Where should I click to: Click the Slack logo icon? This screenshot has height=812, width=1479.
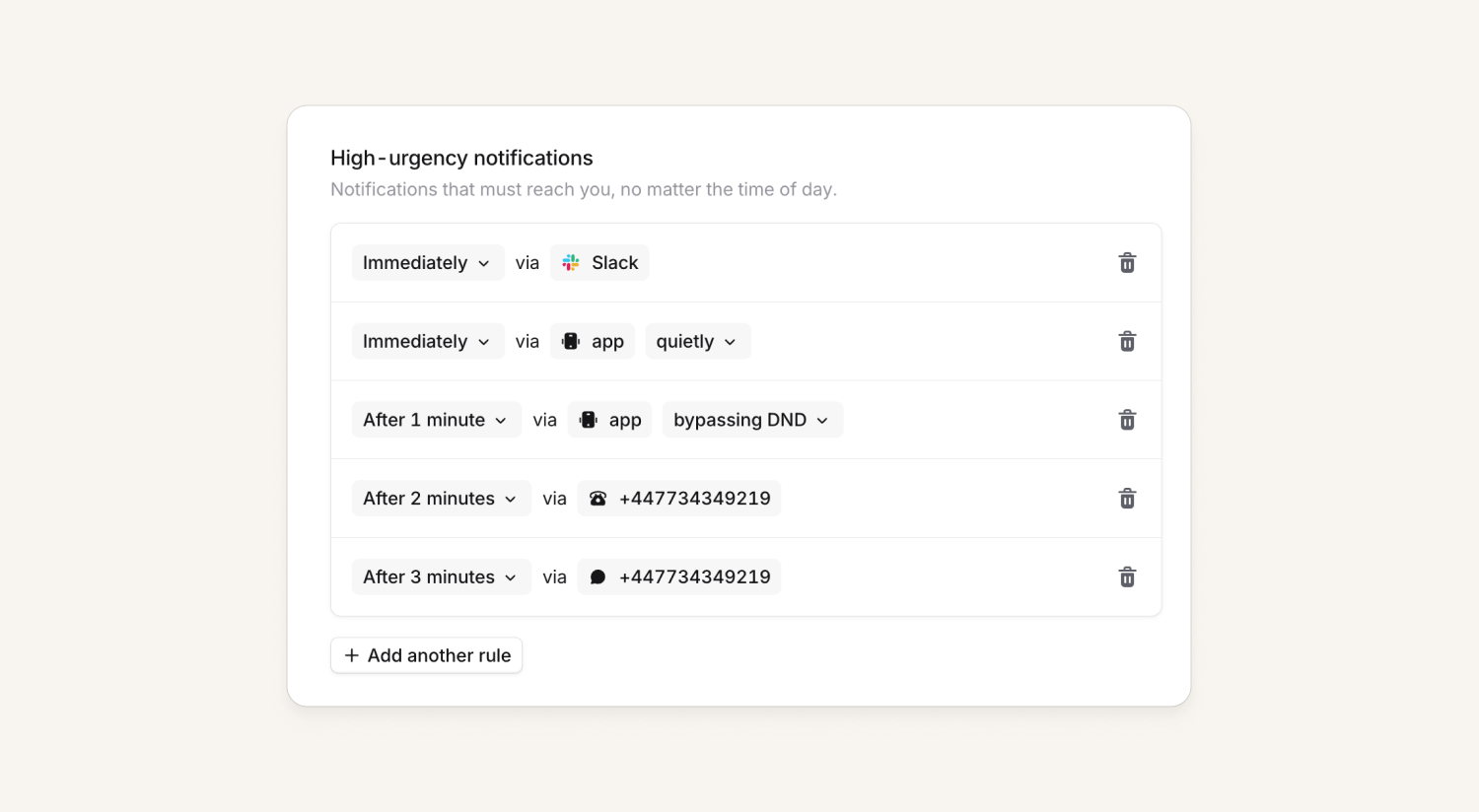(571, 263)
